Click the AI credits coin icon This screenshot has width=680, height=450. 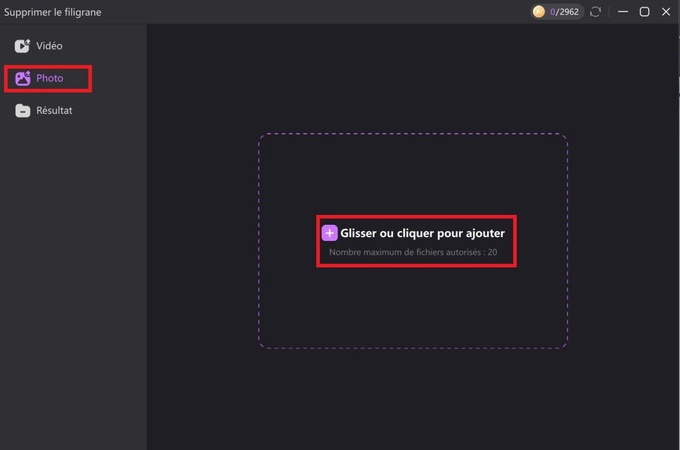click(539, 12)
